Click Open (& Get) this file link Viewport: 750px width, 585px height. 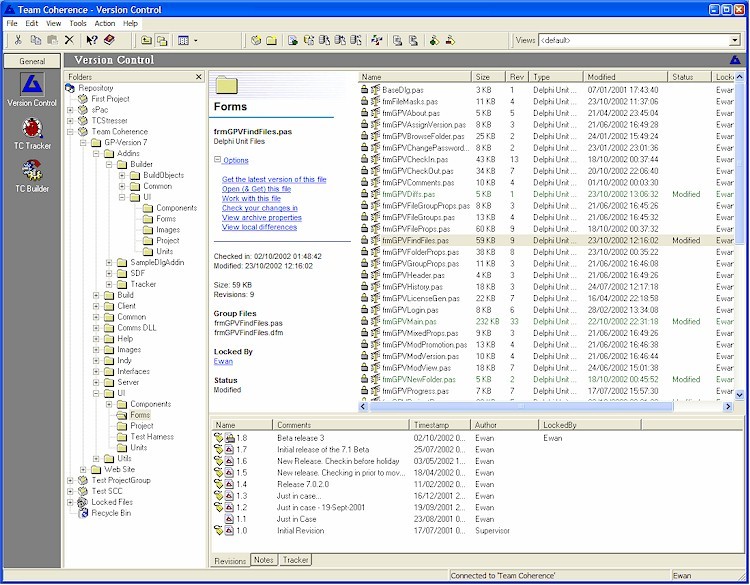point(256,189)
